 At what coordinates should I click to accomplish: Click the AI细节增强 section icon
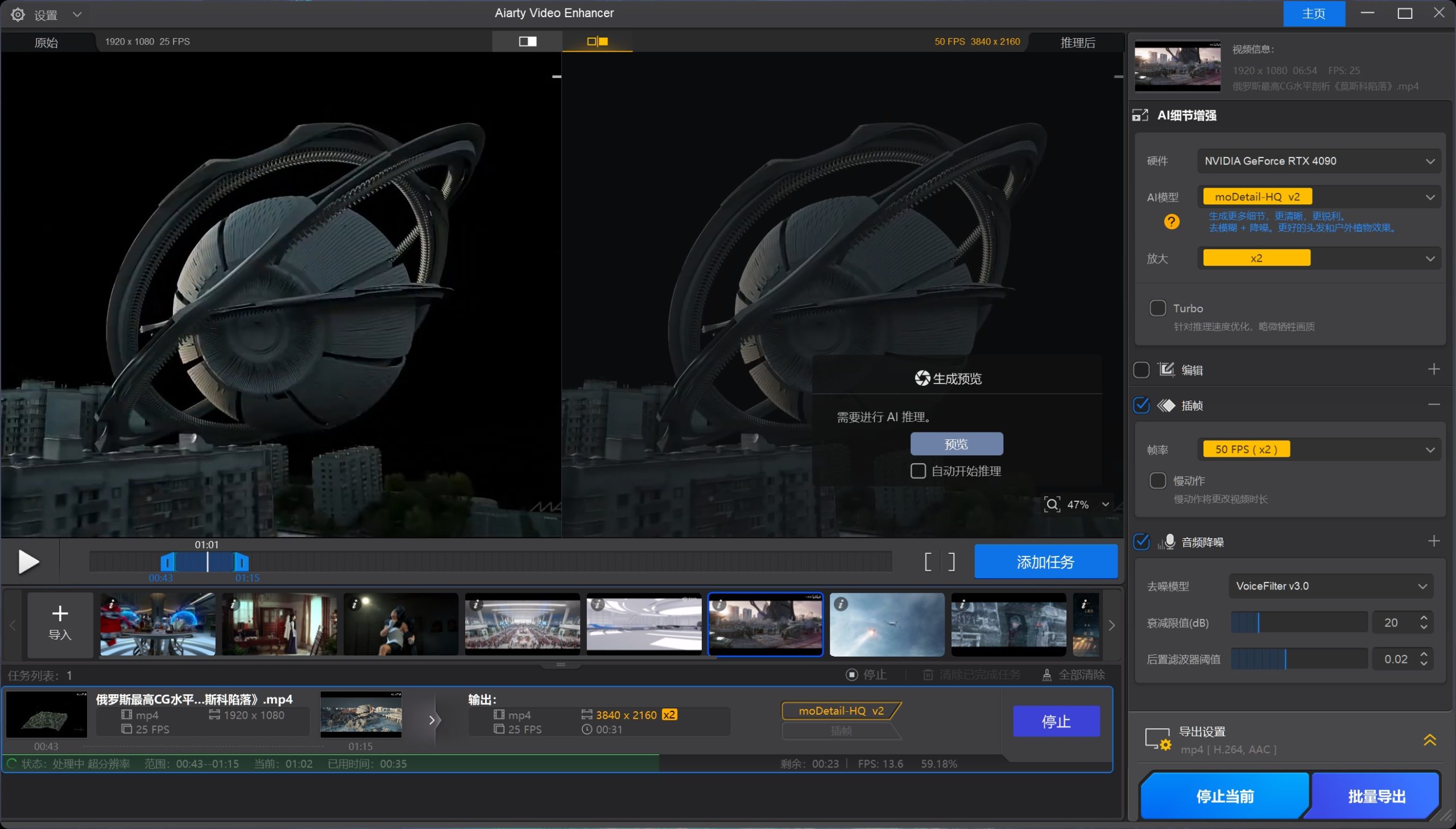1140,116
